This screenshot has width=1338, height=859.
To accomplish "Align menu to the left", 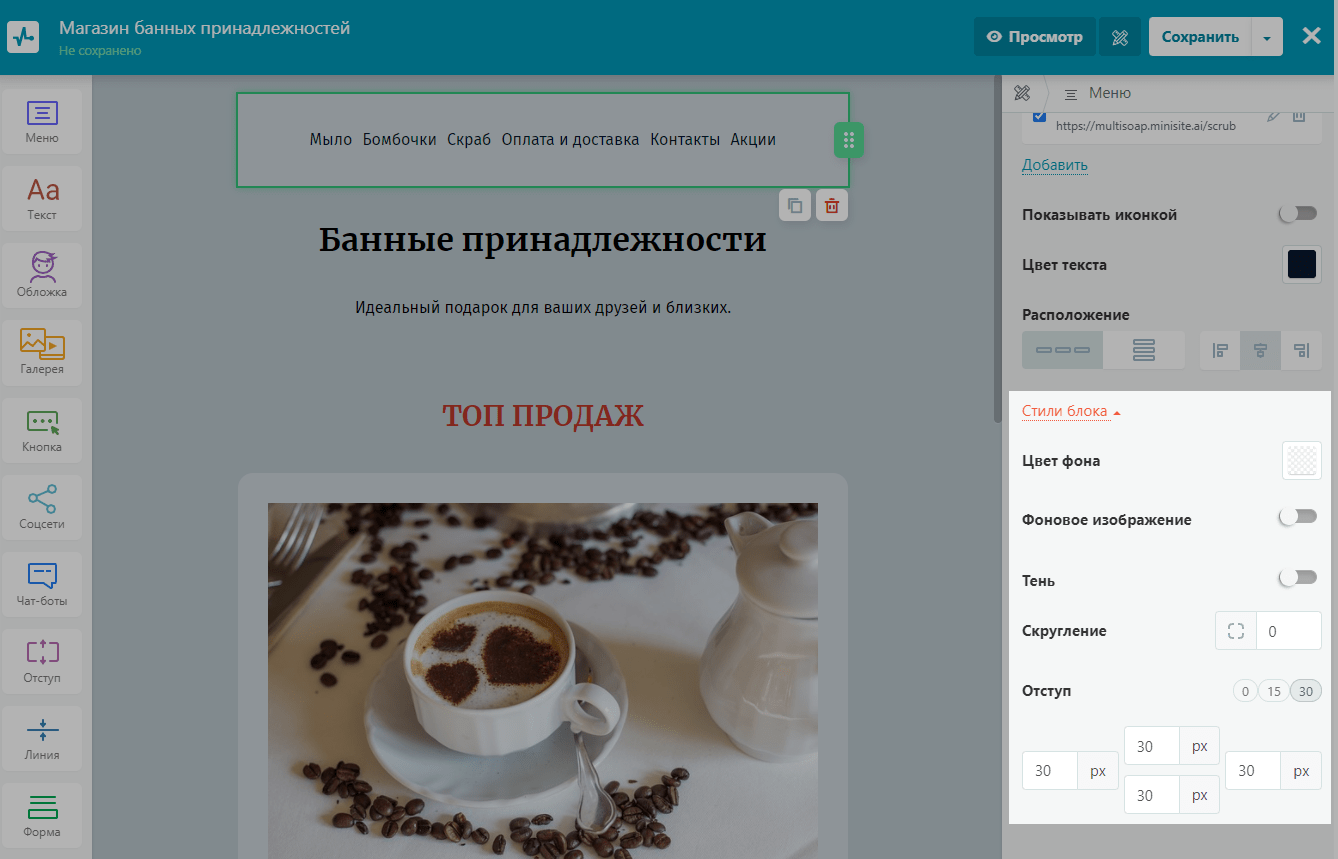I will coord(1220,350).
